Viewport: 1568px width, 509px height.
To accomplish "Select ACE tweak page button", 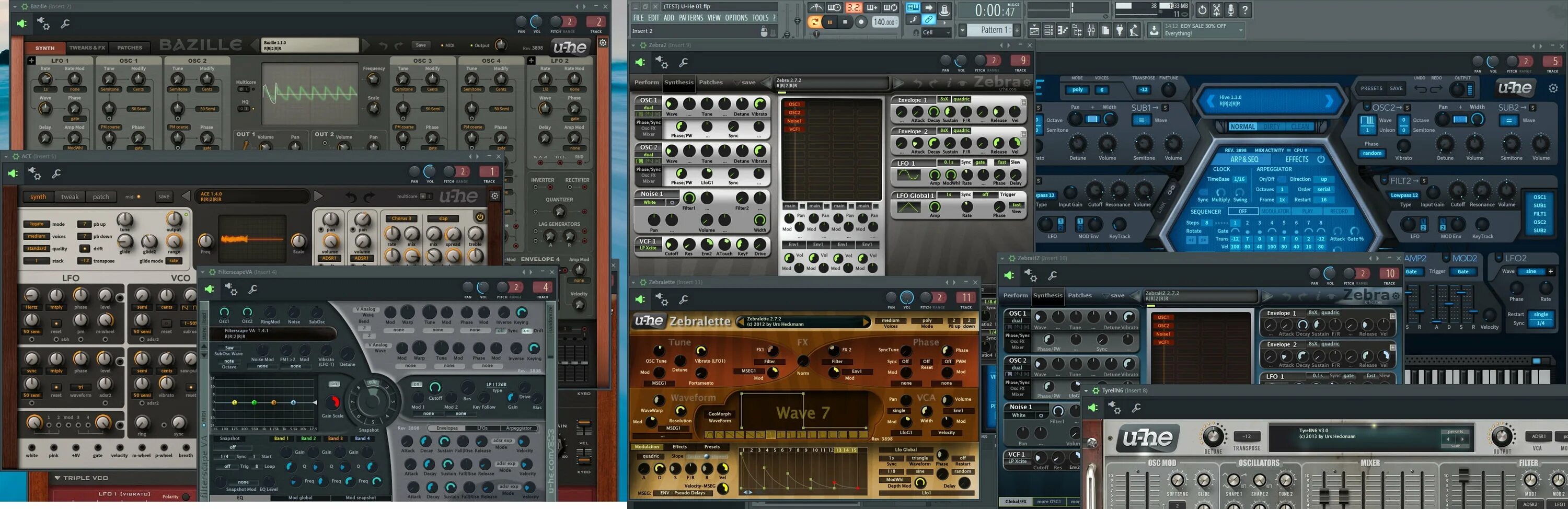I will [70, 196].
